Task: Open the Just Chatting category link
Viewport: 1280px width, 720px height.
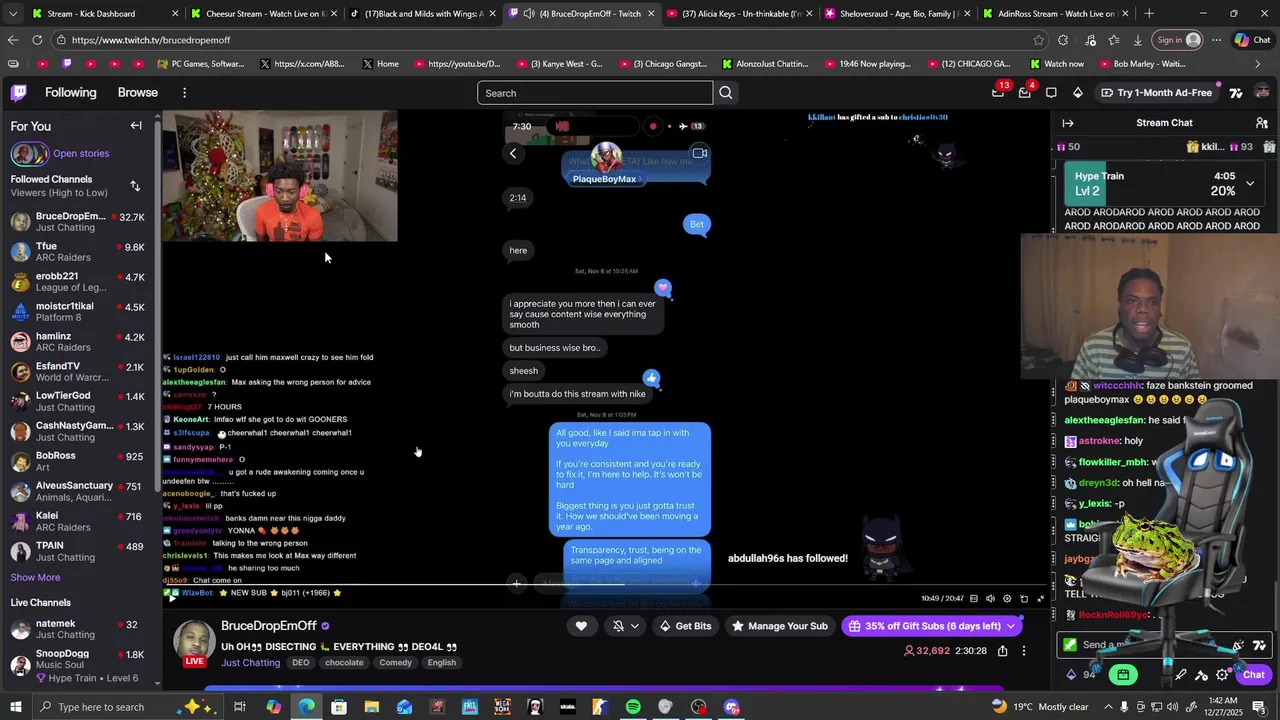Action: 250,663
